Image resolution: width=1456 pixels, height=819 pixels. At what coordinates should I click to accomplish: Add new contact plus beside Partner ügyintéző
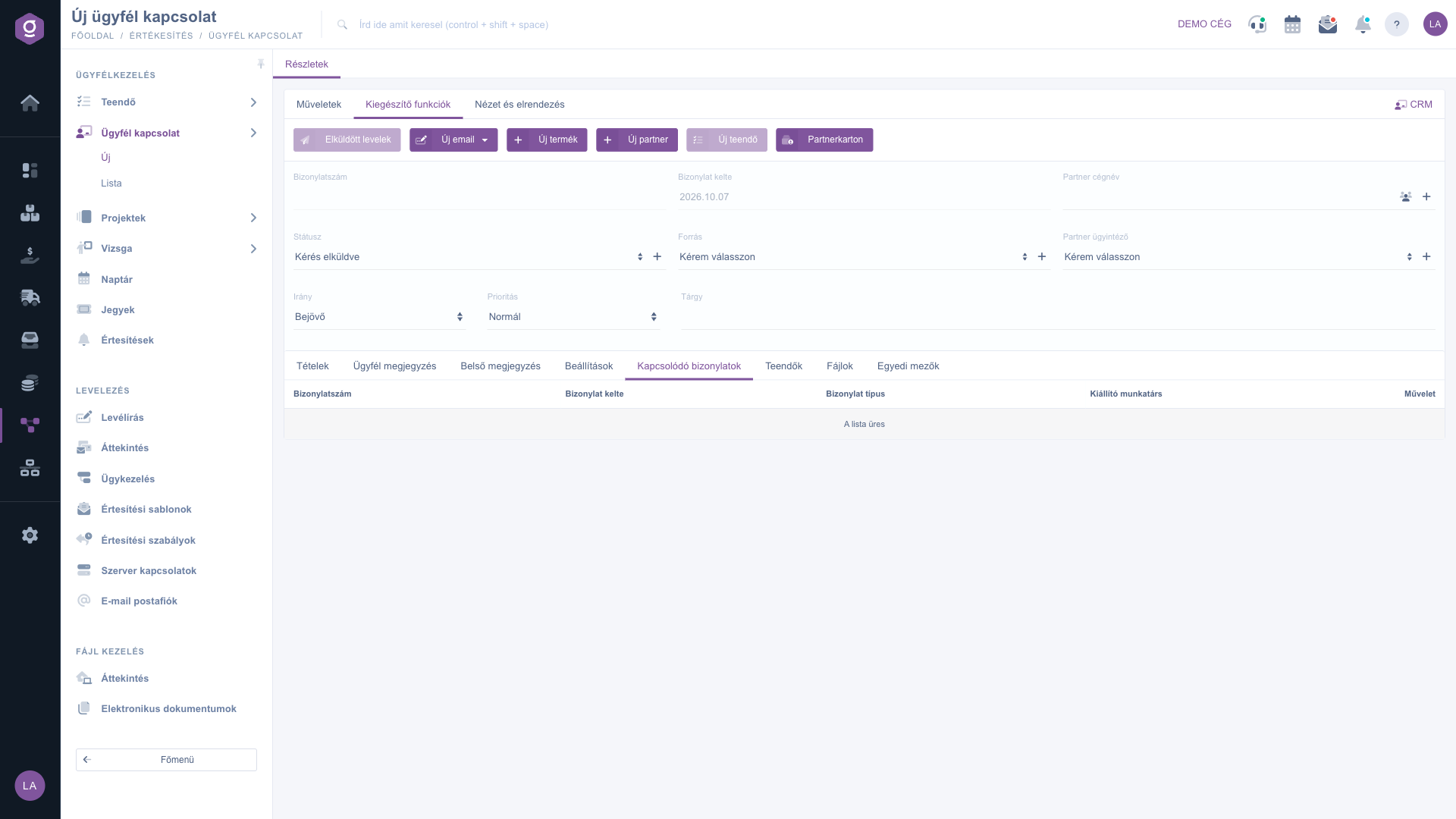(x=1426, y=256)
